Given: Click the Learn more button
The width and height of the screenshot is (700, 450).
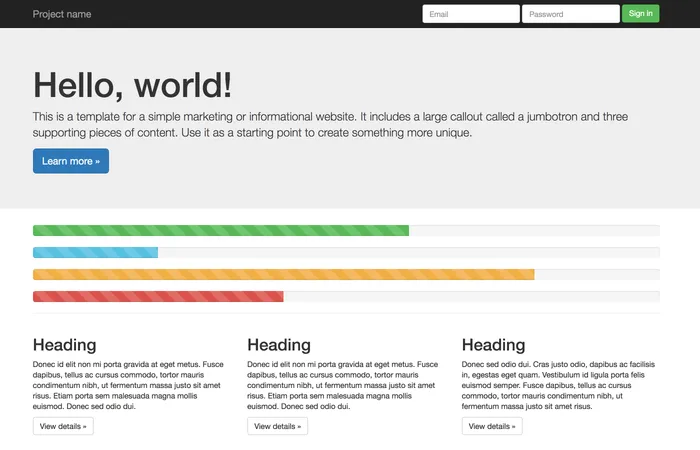Looking at the screenshot, I should click(x=71, y=161).
